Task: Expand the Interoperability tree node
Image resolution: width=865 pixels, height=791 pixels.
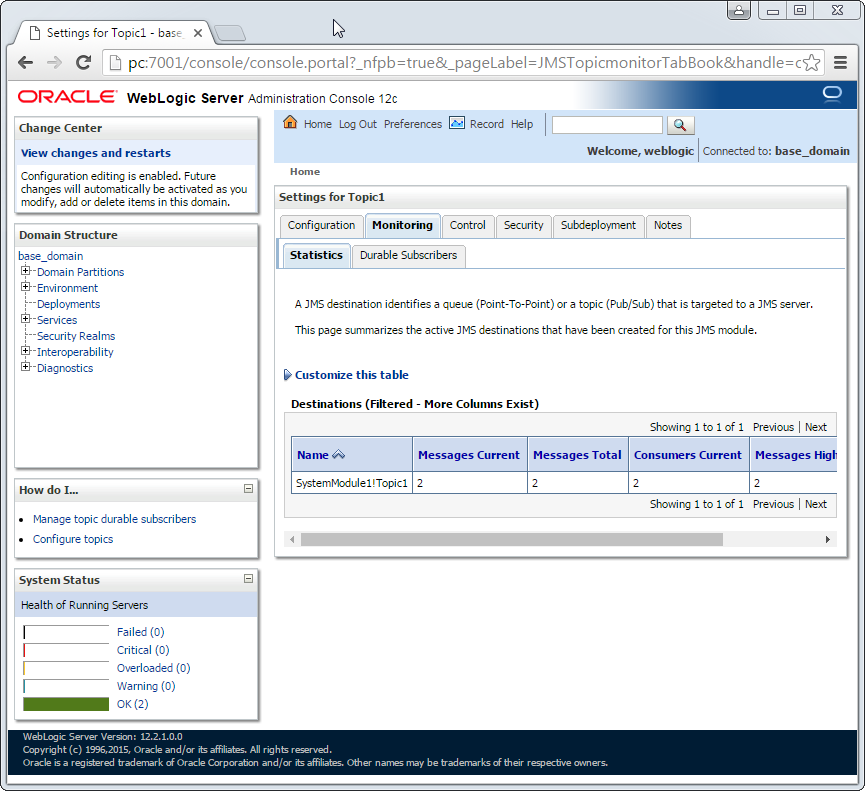Action: pyautogui.click(x=25, y=351)
